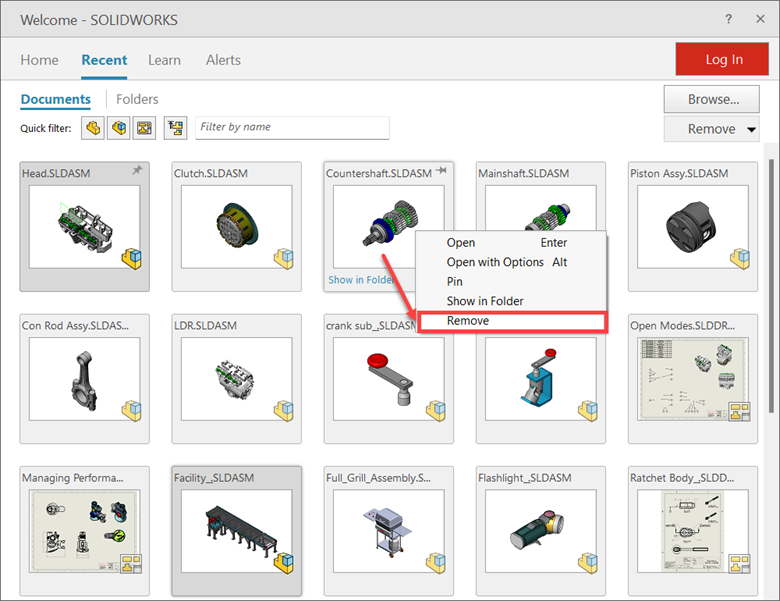This screenshot has width=780, height=601.
Task: Filter recent documents by drawings
Action: pyautogui.click(x=144, y=128)
